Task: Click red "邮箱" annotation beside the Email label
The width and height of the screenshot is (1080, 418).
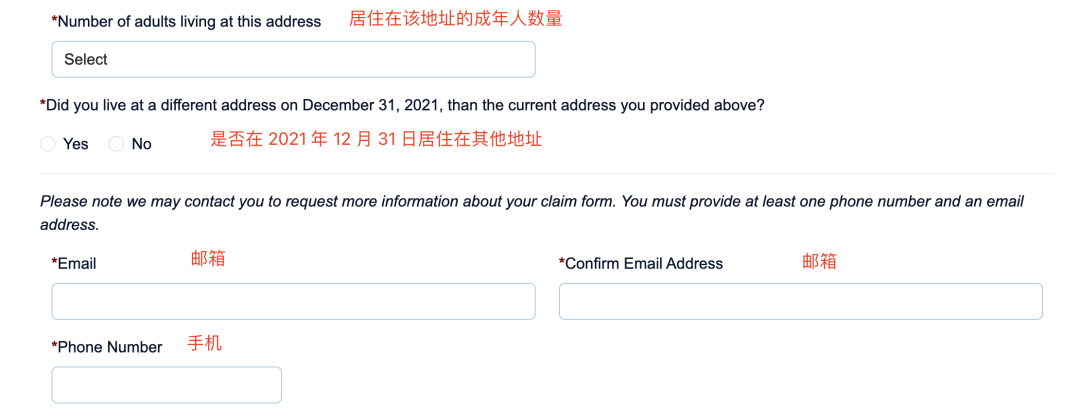Action: click(208, 258)
